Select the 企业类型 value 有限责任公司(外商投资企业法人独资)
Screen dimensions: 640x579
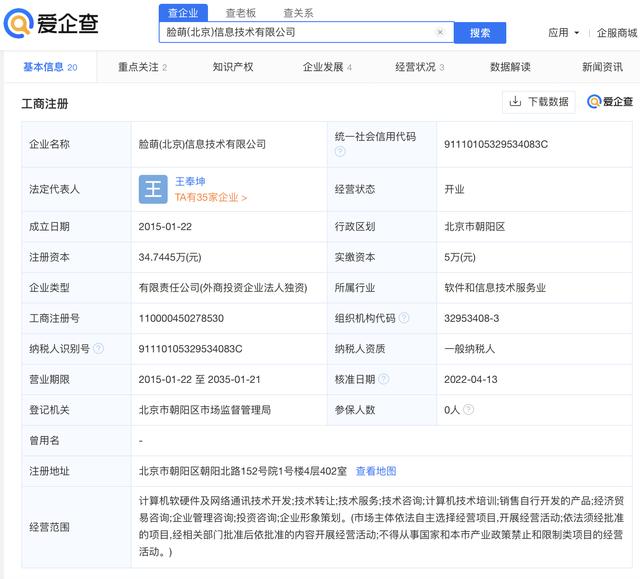pos(223,288)
